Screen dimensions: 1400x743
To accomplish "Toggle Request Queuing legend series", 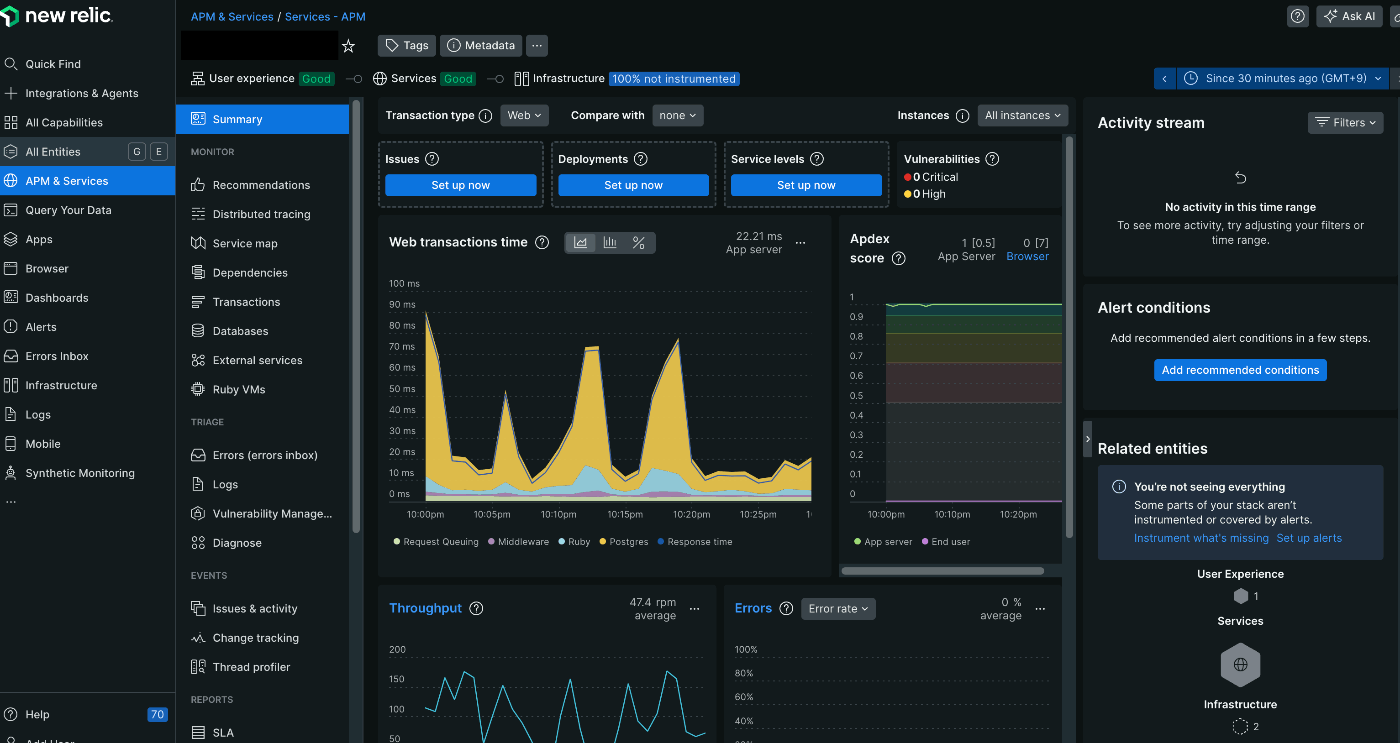I will [436, 542].
